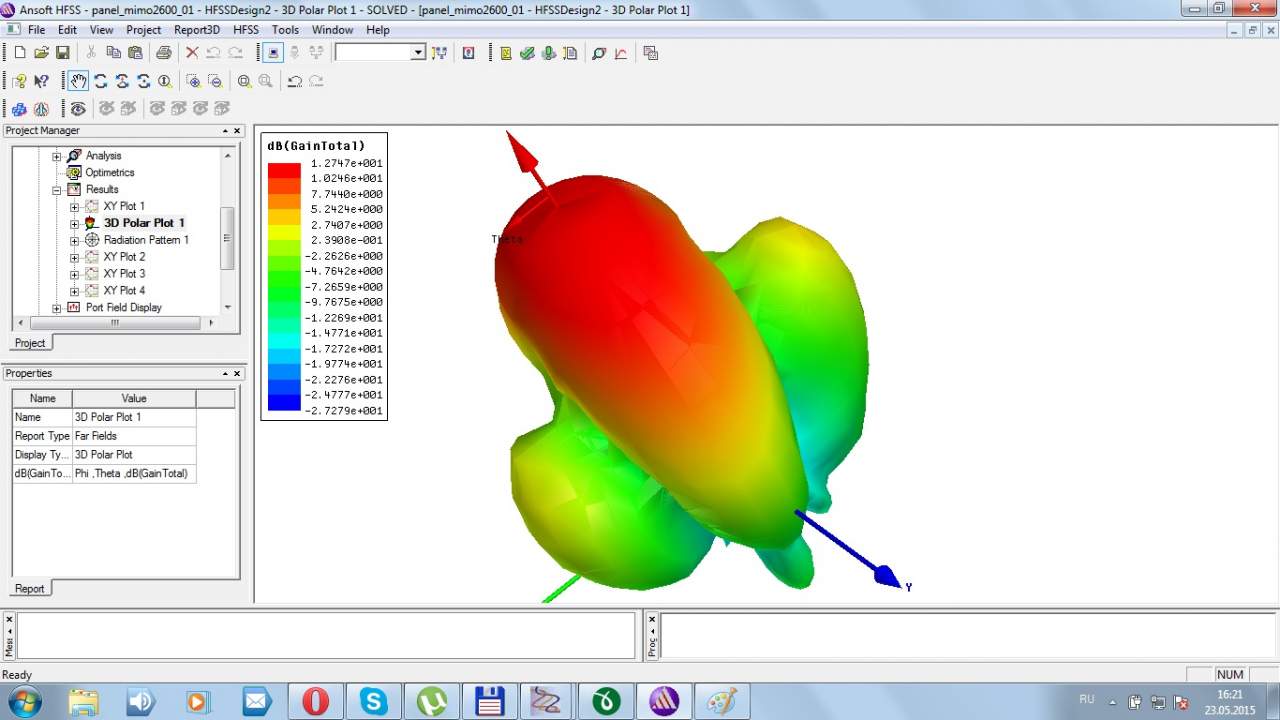Open the Tools menu
The height and width of the screenshot is (720, 1280).
point(285,30)
